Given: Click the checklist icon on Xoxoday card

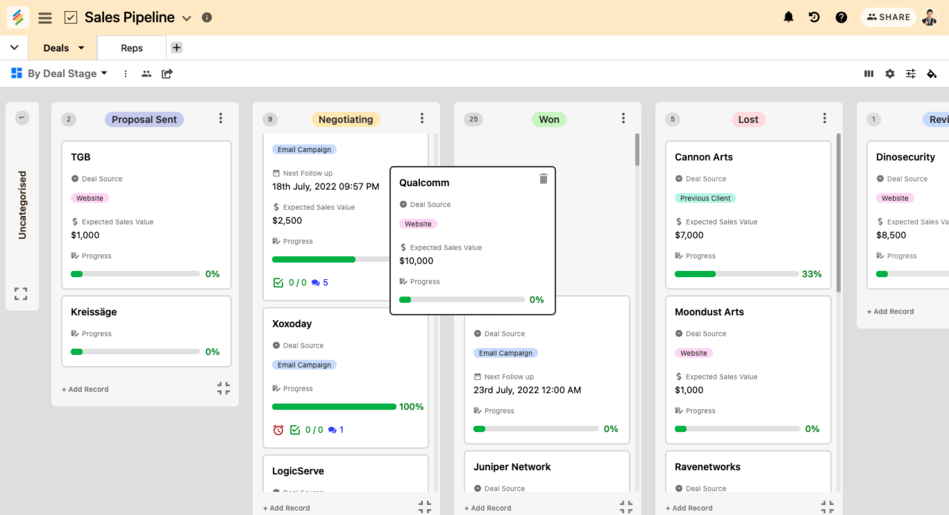Looking at the screenshot, I should (x=295, y=430).
